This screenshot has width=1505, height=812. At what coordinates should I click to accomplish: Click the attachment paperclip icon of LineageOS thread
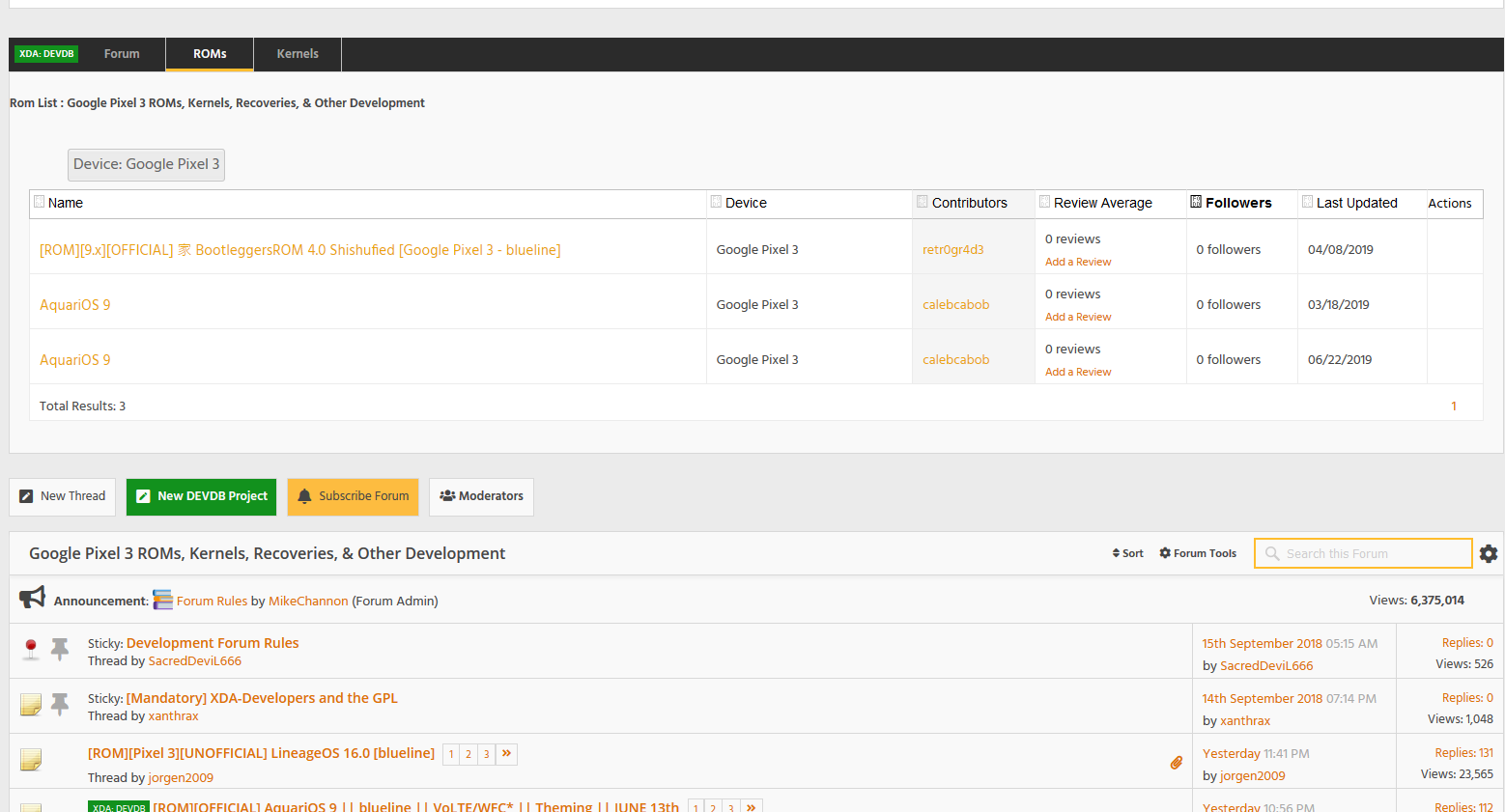click(1176, 763)
